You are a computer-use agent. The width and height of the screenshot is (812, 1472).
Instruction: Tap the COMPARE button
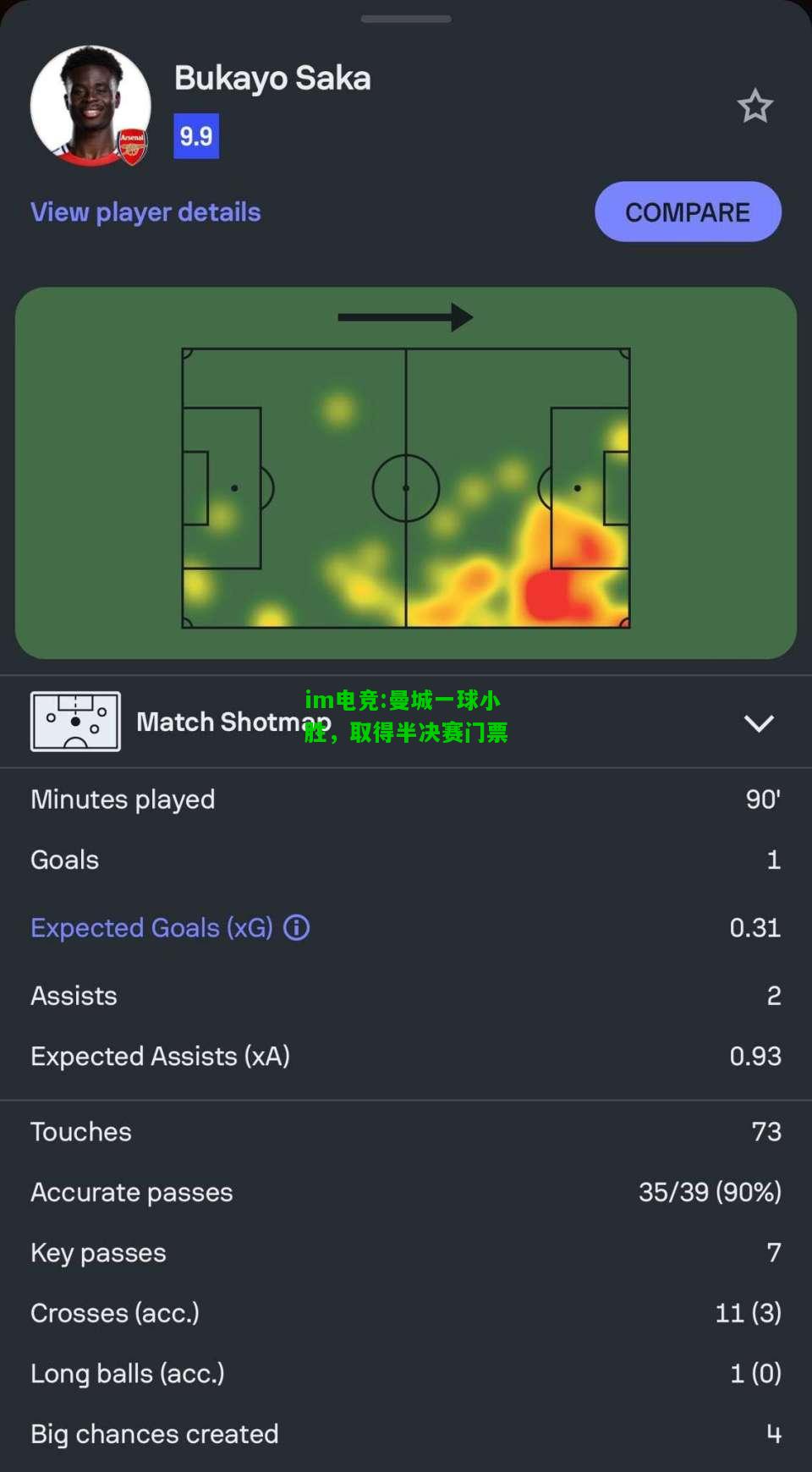coord(688,211)
